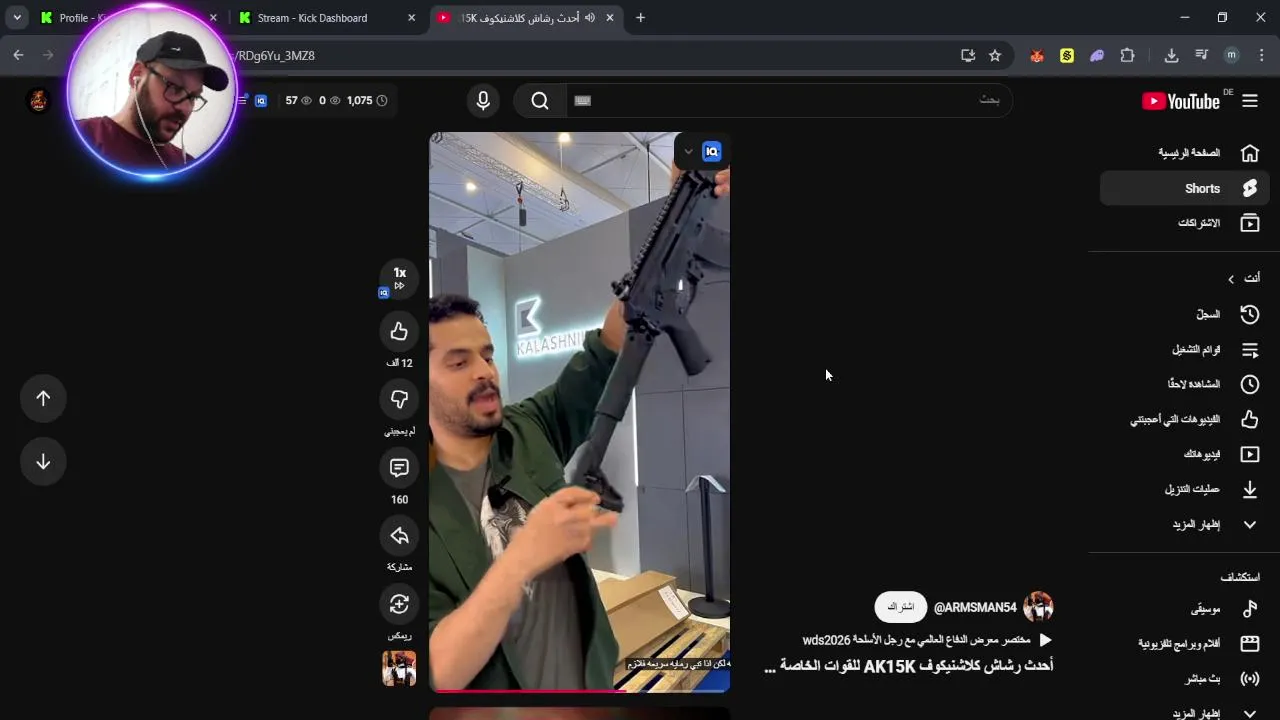Open the tab search dropdown arrow

(x=17, y=18)
